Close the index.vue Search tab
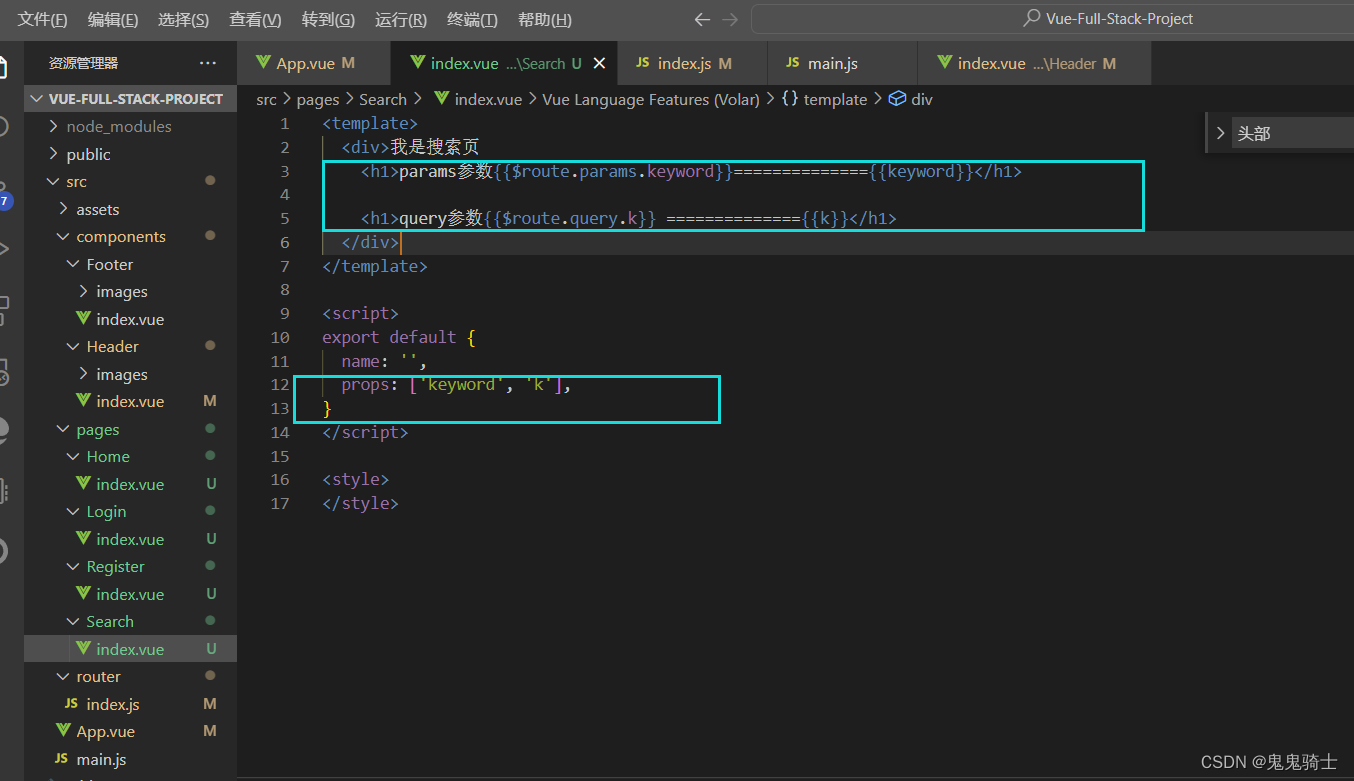Screen dimensions: 1354x781 tap(599, 63)
